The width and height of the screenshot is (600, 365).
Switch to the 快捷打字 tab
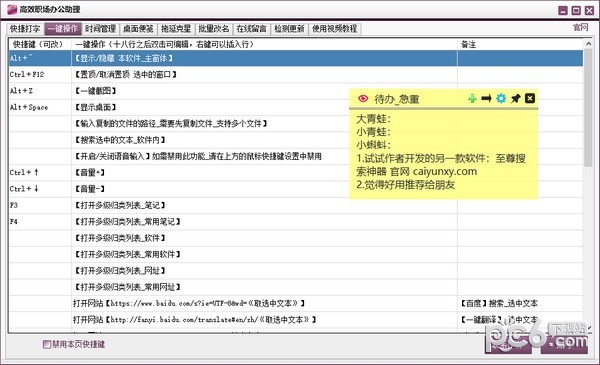[x=25, y=29]
